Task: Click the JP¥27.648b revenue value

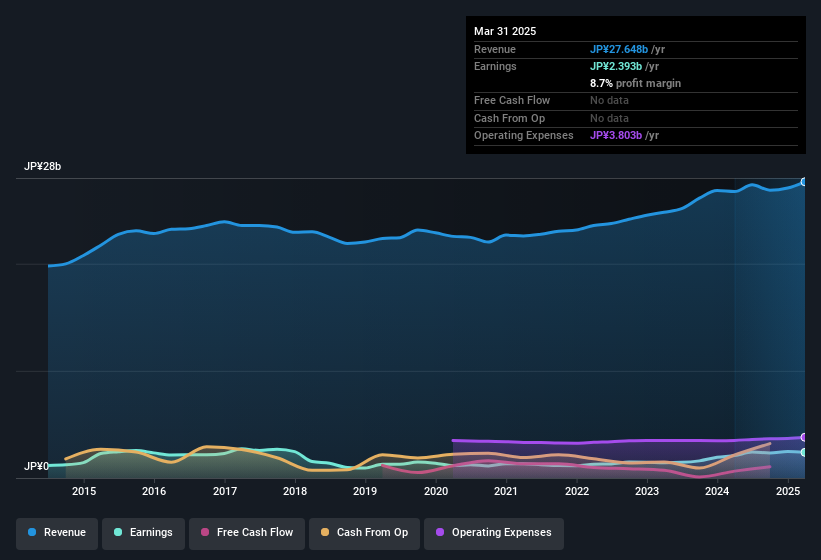Action: pyautogui.click(x=619, y=49)
